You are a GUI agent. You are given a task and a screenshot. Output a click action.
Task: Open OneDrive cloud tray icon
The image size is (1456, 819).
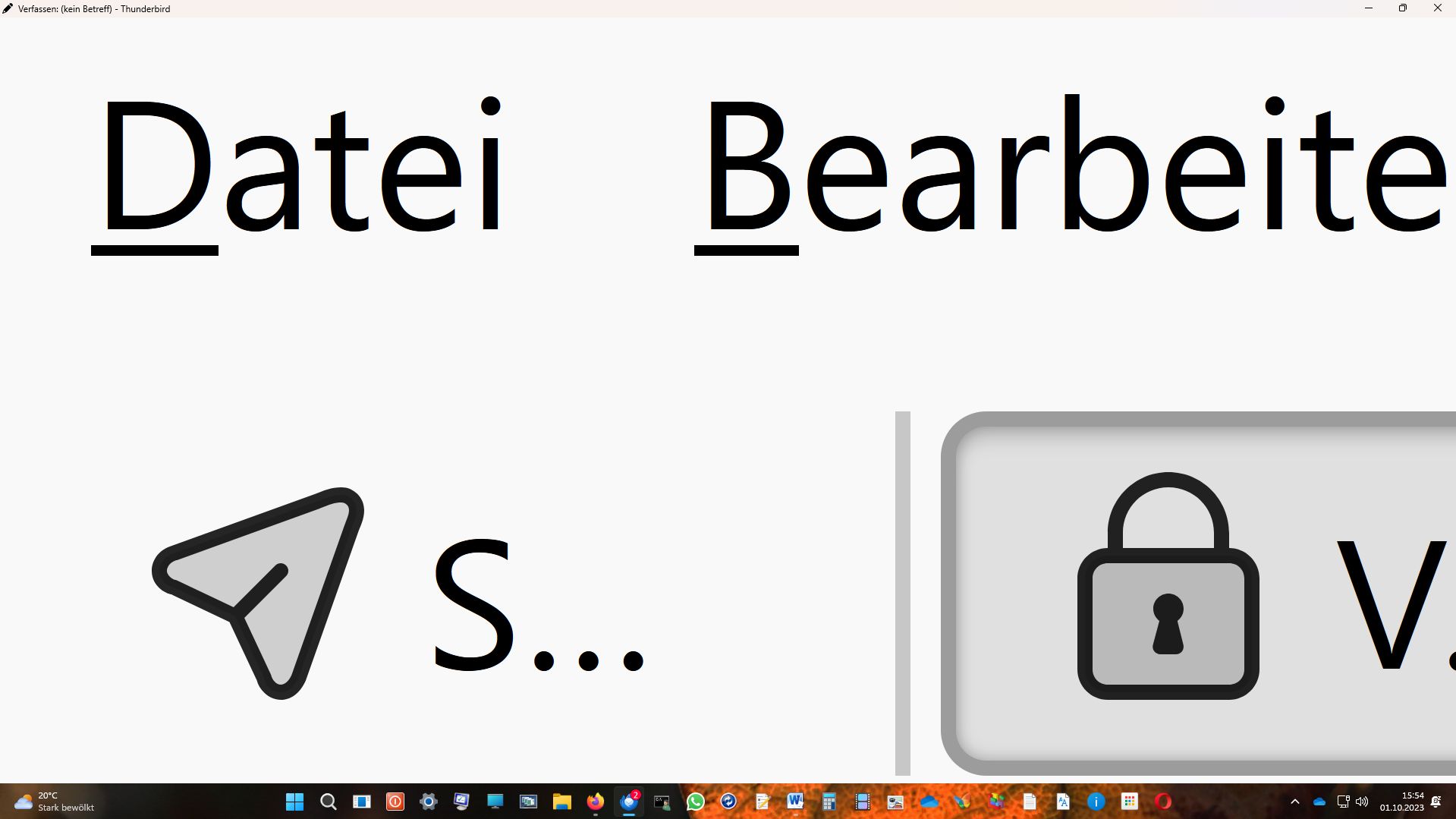[x=1319, y=802]
